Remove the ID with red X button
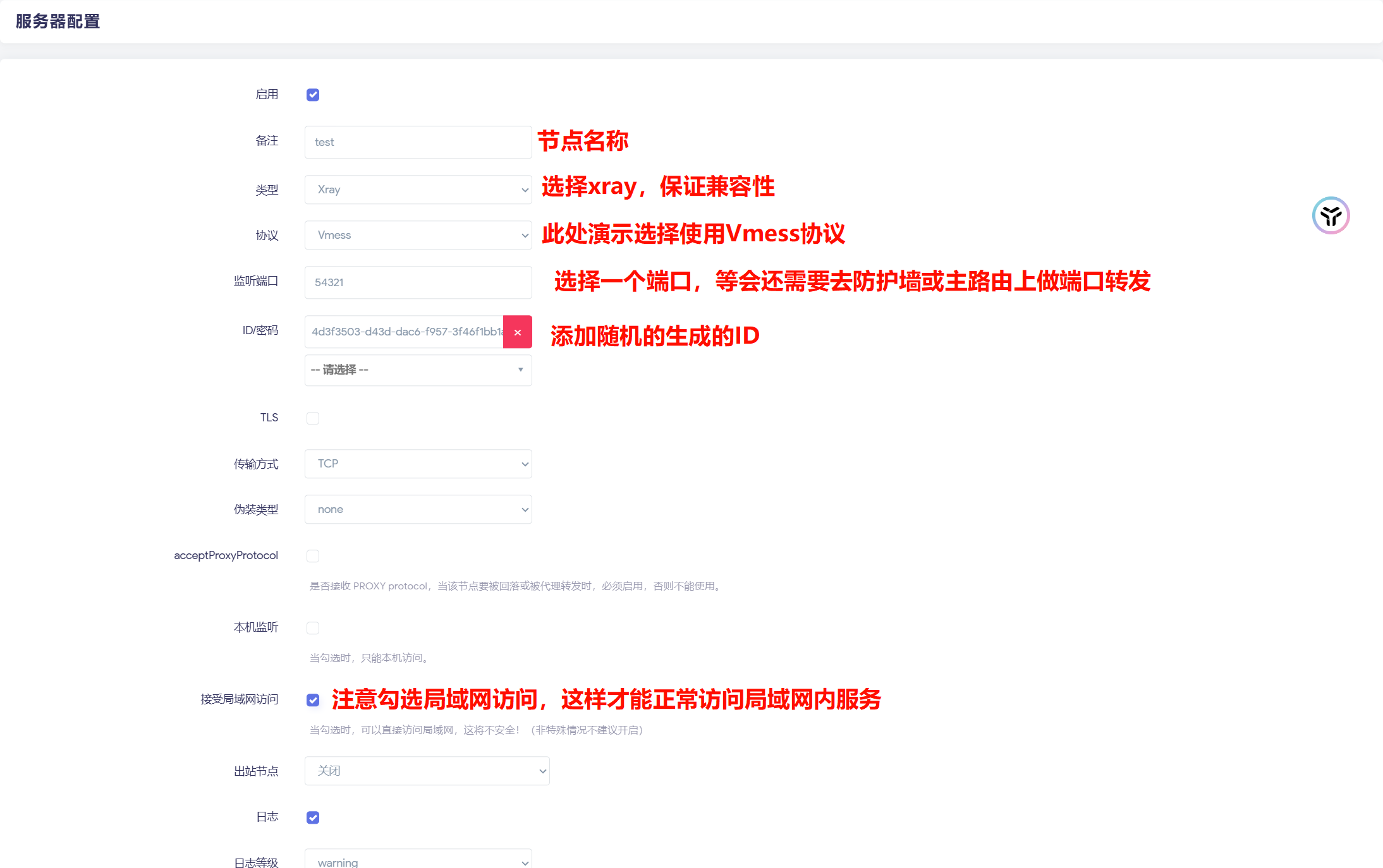The height and width of the screenshot is (868, 1383). pyautogui.click(x=517, y=332)
